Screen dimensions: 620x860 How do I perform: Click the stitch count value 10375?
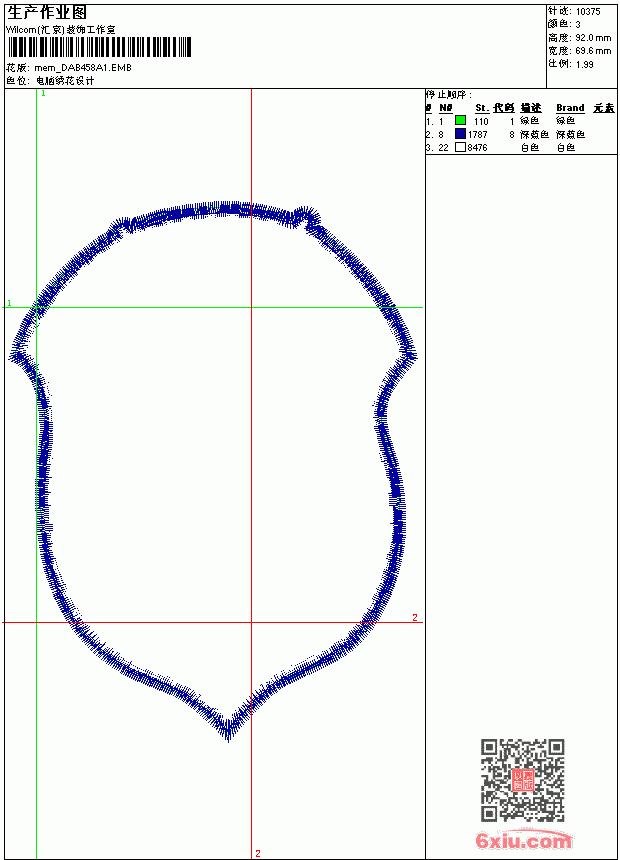coord(588,12)
